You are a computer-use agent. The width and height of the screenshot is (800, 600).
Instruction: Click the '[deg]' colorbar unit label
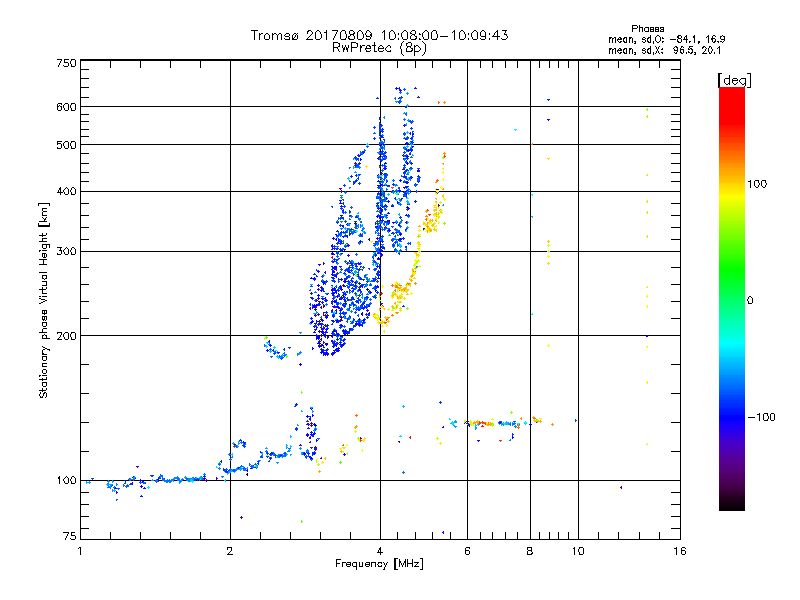[x=734, y=80]
